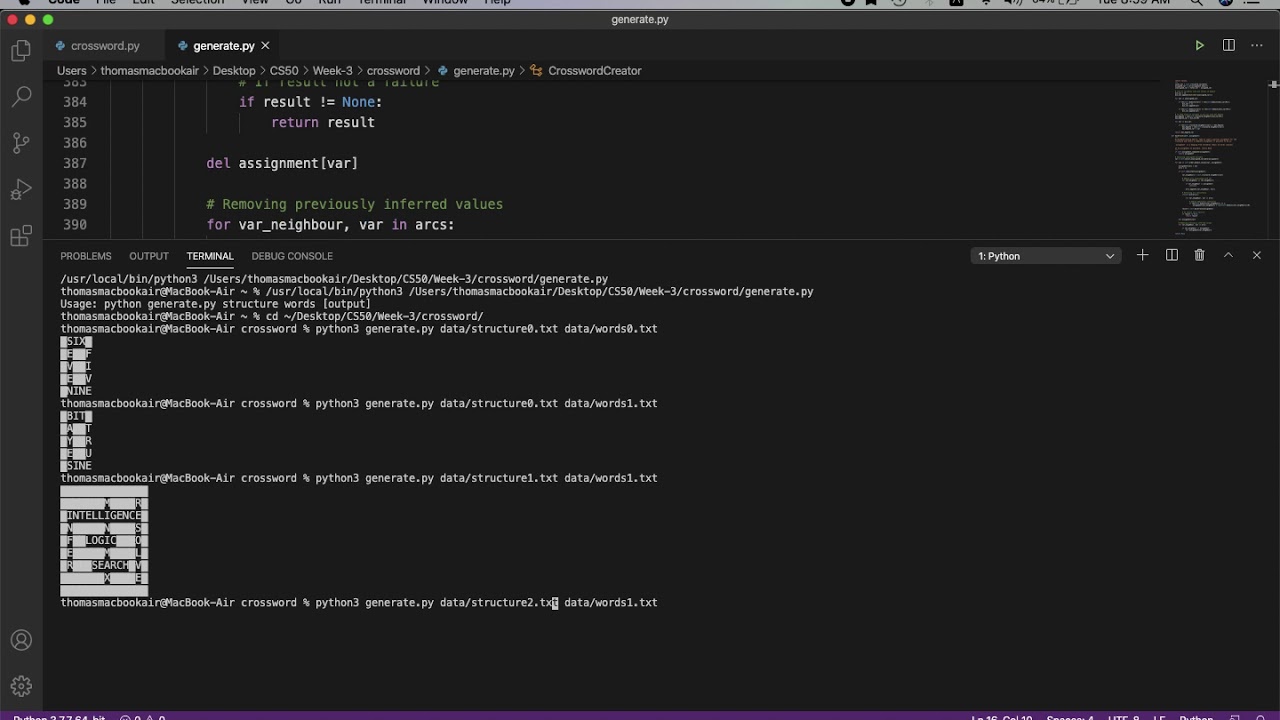
Task: Click the word BIT in the second crossword output
Action: (76, 416)
